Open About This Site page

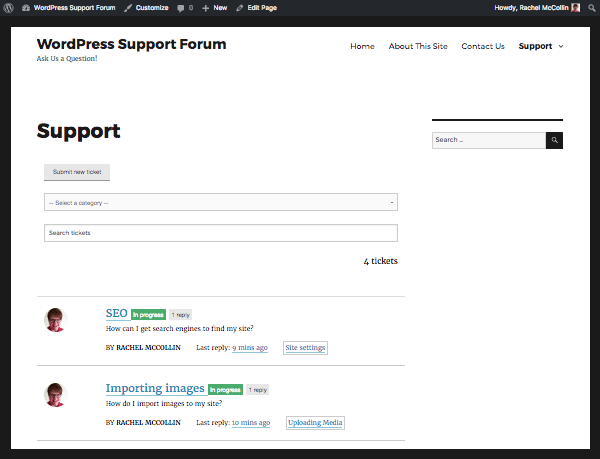[418, 46]
